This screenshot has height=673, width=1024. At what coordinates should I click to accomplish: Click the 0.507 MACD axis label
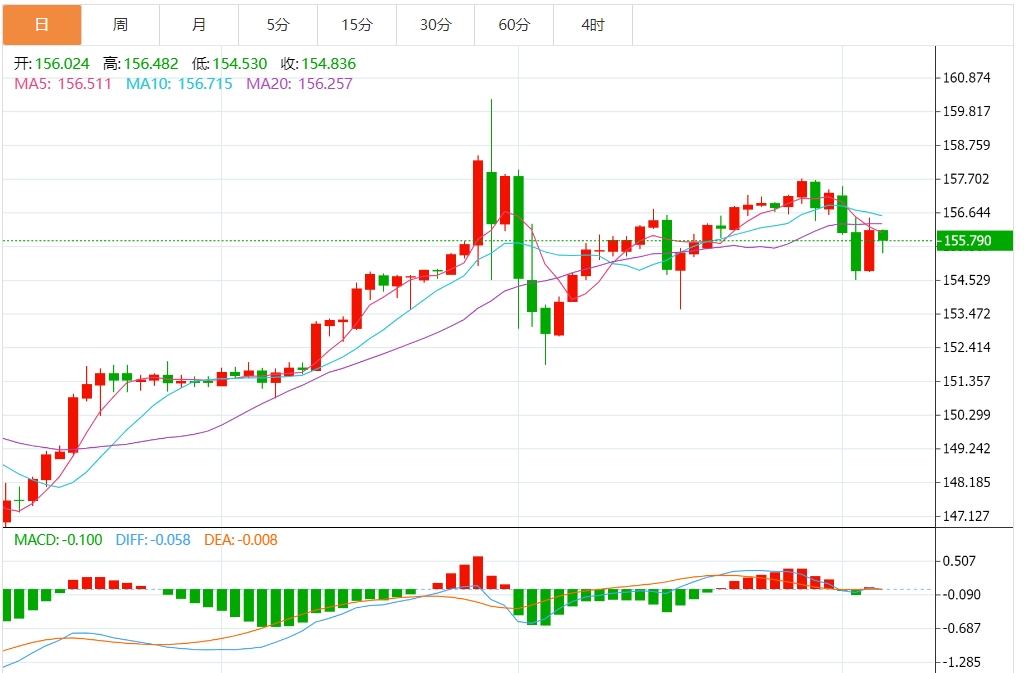tap(959, 561)
